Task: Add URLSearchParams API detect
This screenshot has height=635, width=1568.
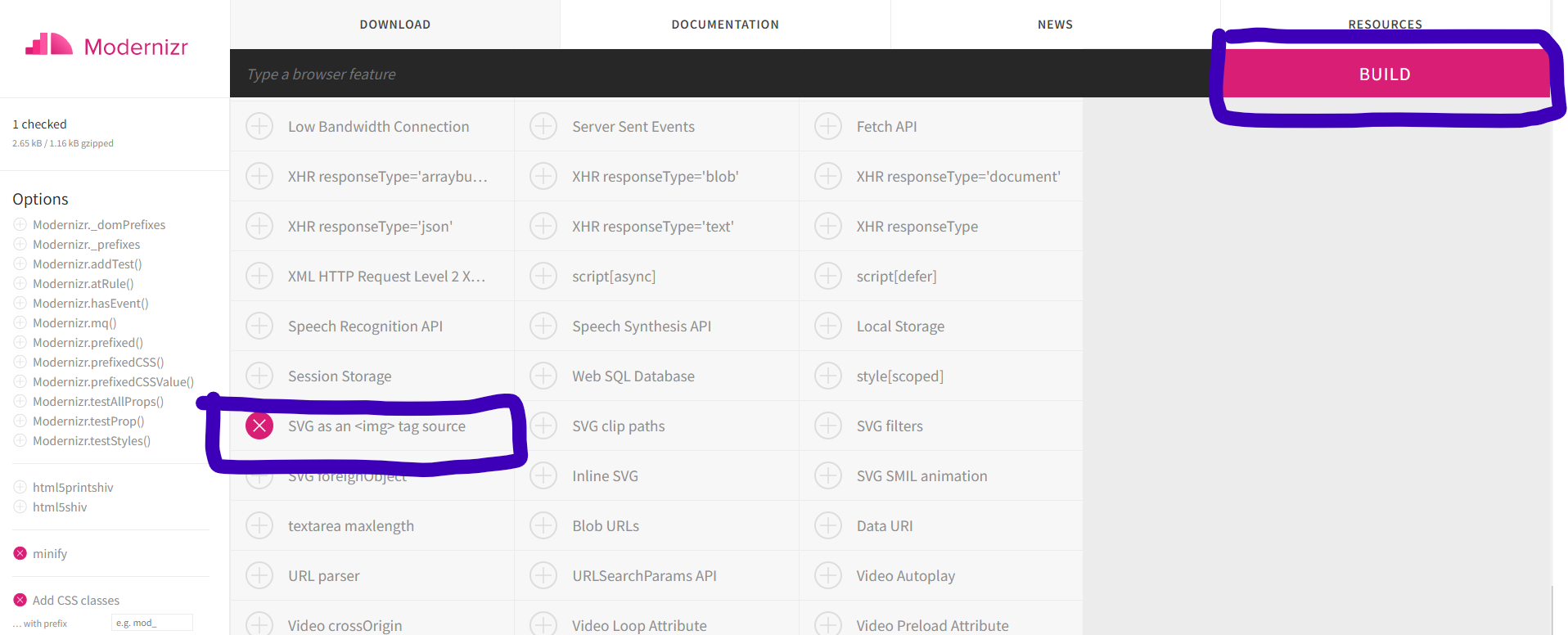Action: click(543, 576)
